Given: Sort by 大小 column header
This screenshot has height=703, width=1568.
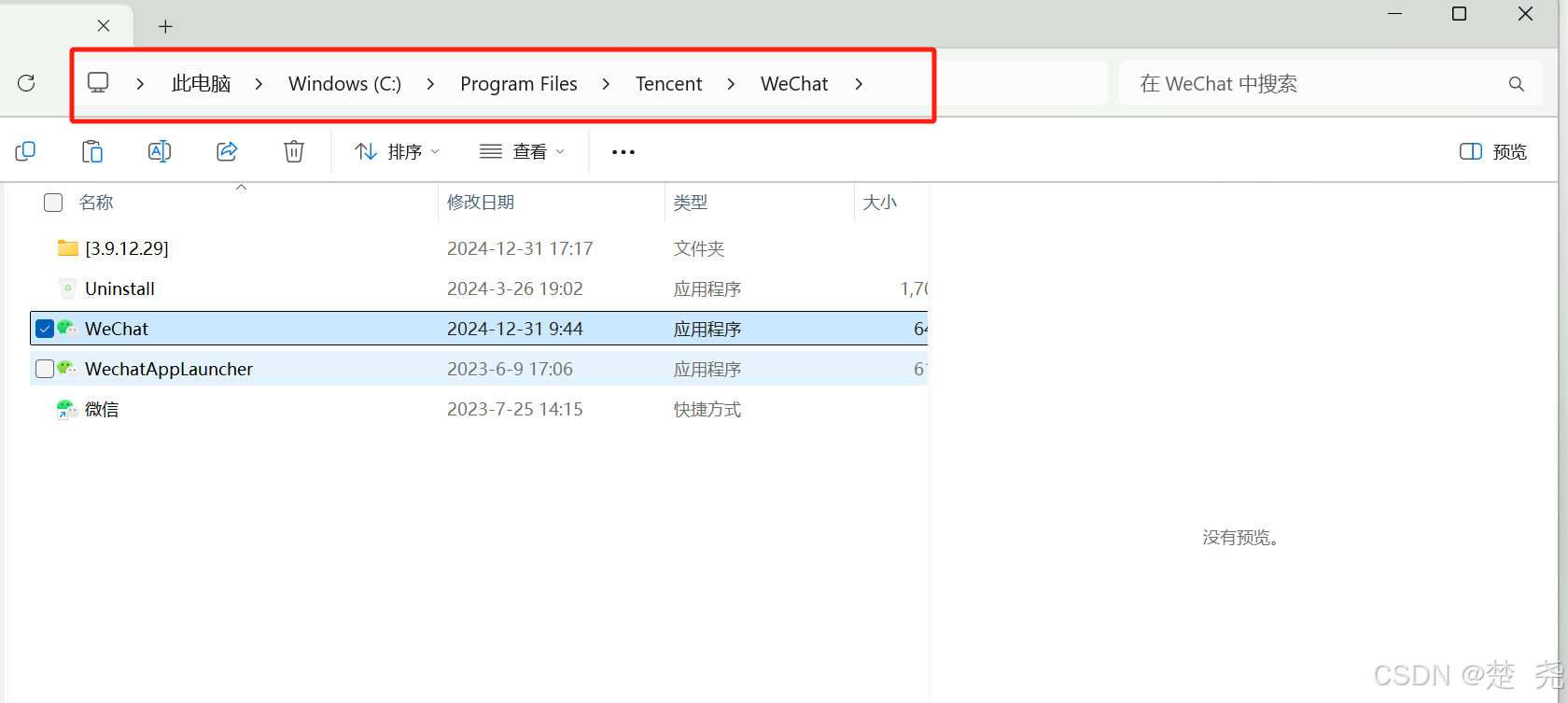Looking at the screenshot, I should (x=879, y=203).
